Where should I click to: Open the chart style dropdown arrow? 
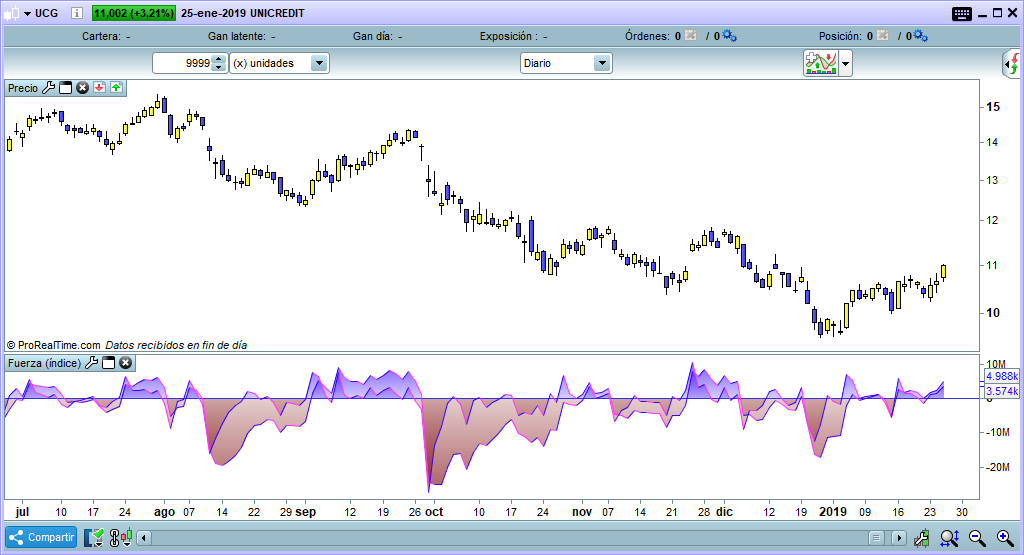[x=846, y=64]
